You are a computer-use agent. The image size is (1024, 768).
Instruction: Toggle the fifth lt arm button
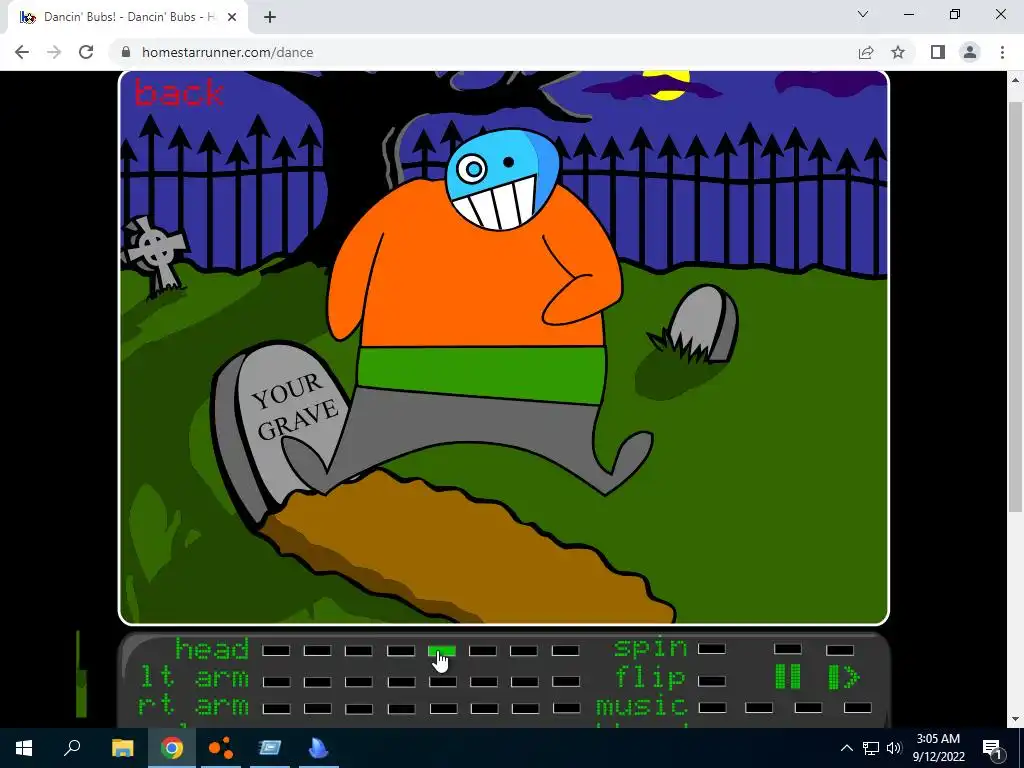[442, 682]
